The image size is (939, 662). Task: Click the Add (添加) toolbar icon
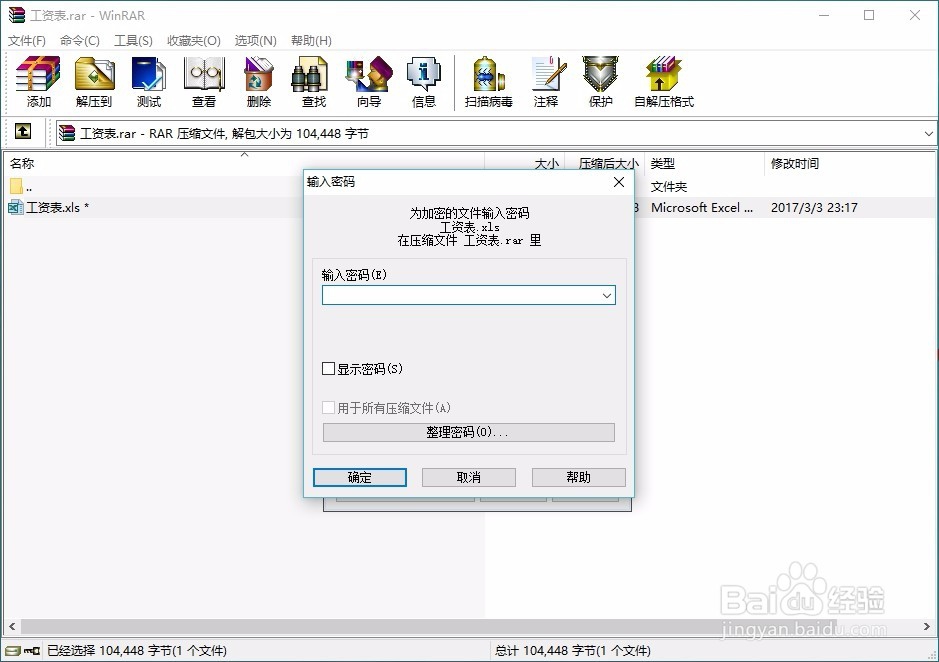[x=38, y=81]
